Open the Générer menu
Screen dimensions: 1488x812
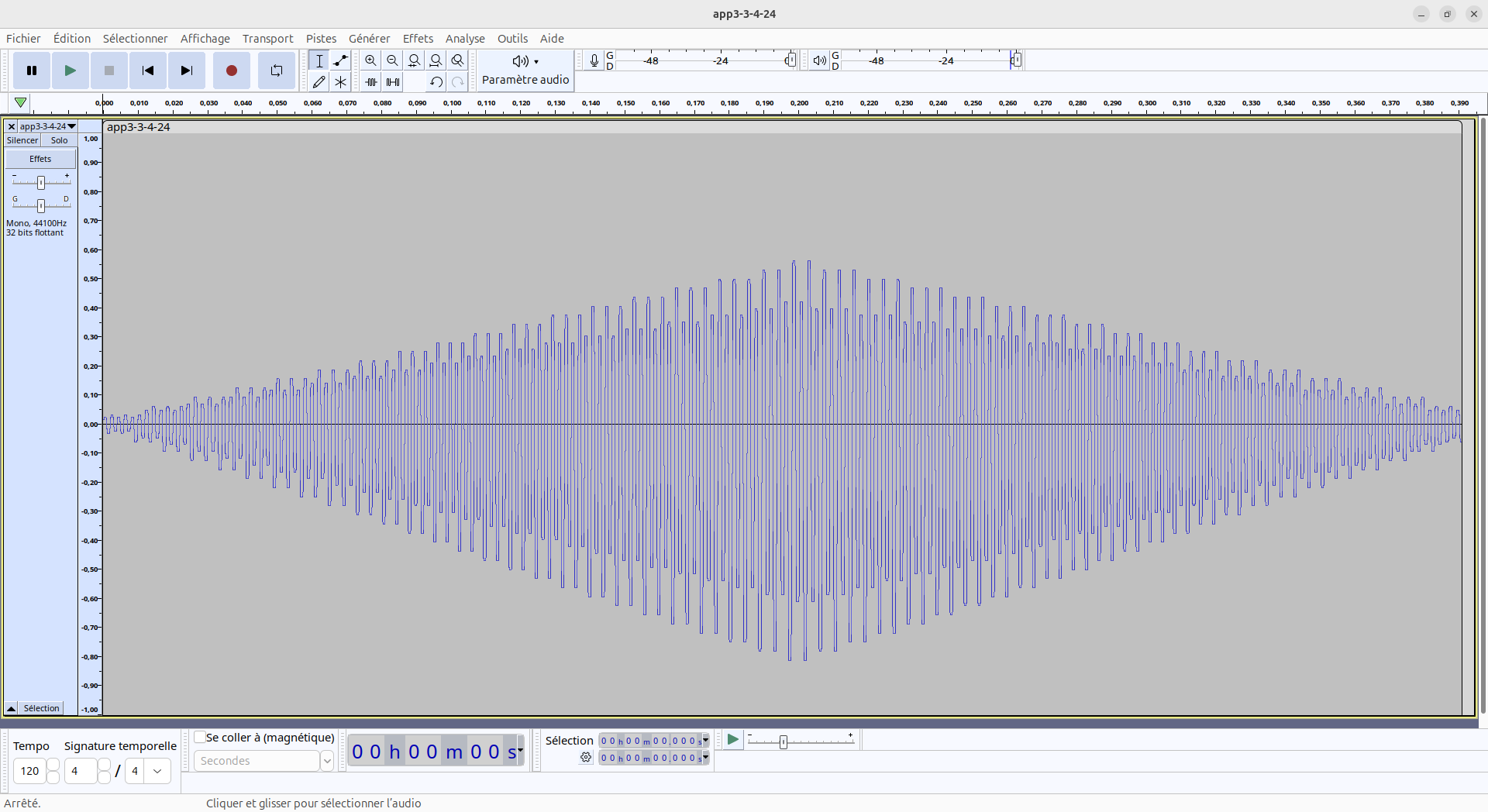369,39
